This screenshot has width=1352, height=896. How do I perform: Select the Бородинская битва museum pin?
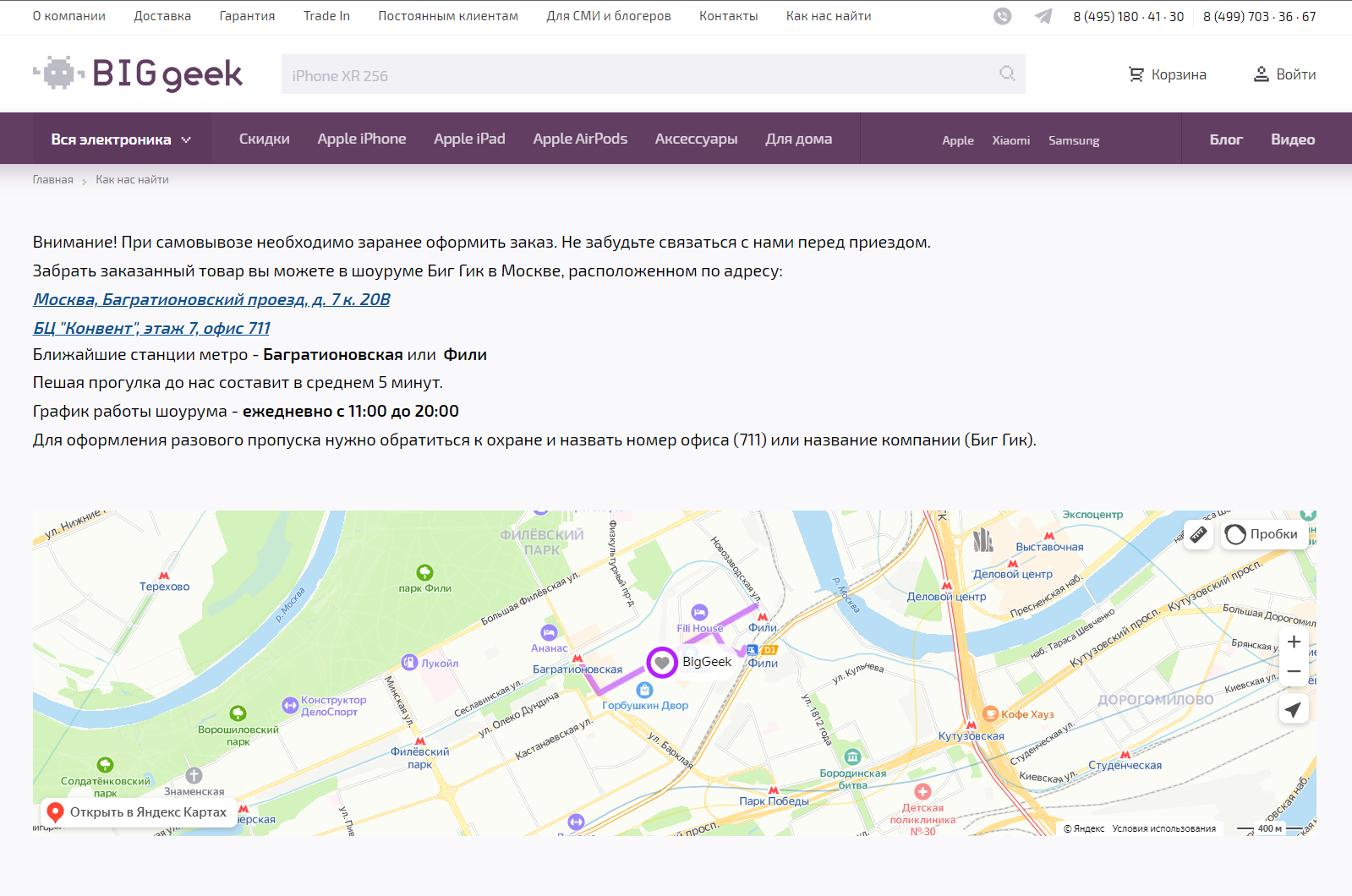pyautogui.click(x=852, y=757)
